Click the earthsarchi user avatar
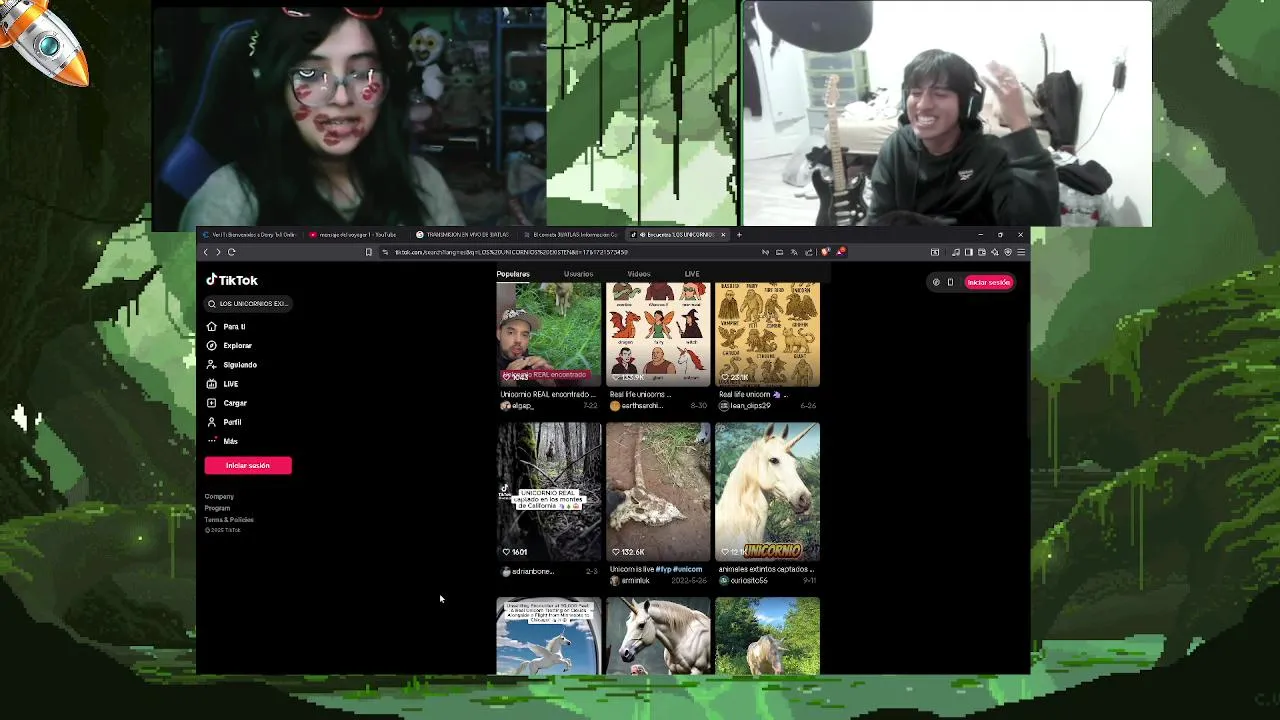The height and width of the screenshot is (720, 1280). 614,406
